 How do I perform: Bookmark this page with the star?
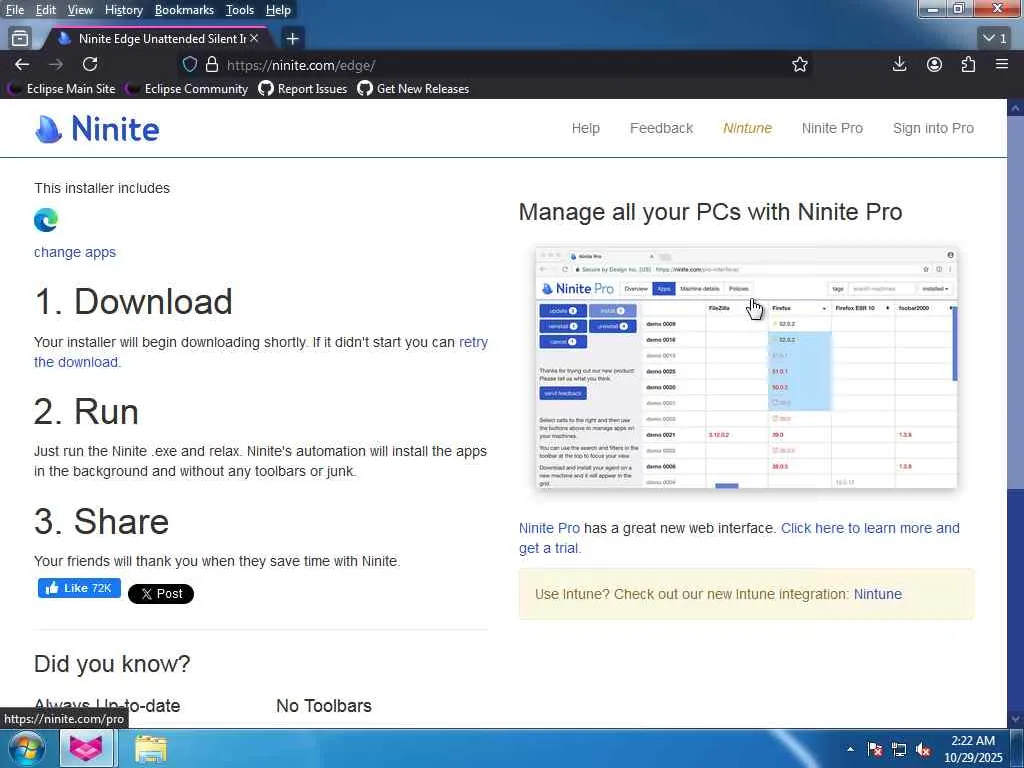point(800,65)
